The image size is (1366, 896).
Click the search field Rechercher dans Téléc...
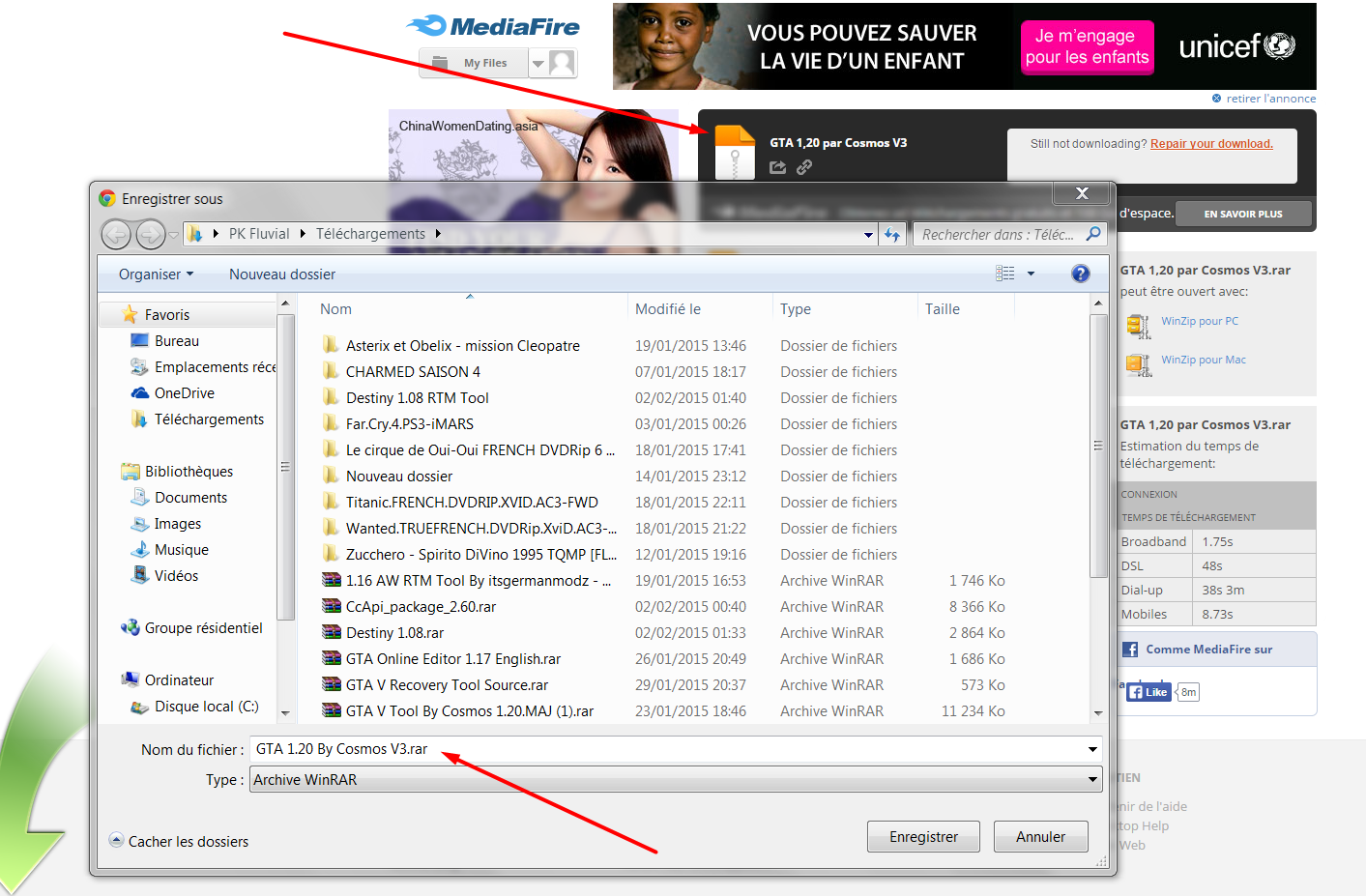click(x=998, y=234)
